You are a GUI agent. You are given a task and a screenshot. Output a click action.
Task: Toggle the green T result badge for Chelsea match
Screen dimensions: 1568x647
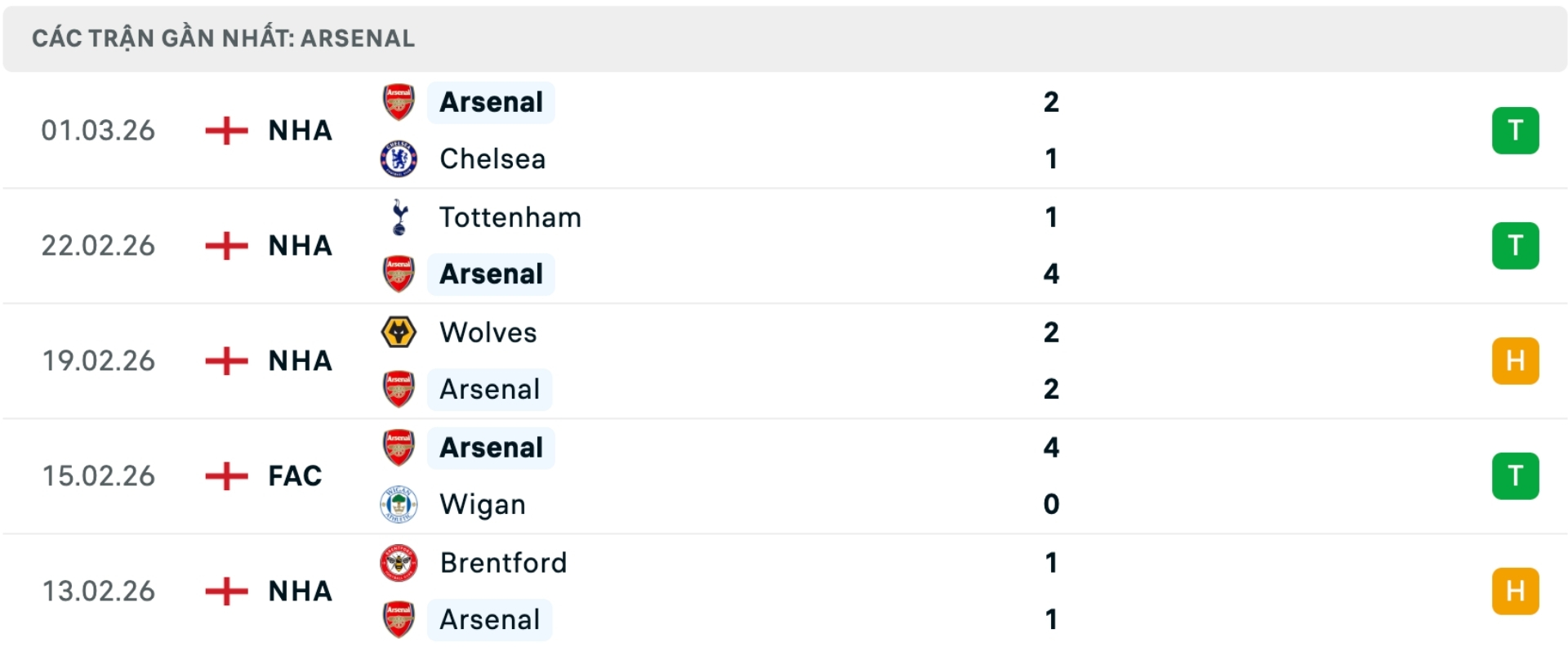tap(1516, 131)
